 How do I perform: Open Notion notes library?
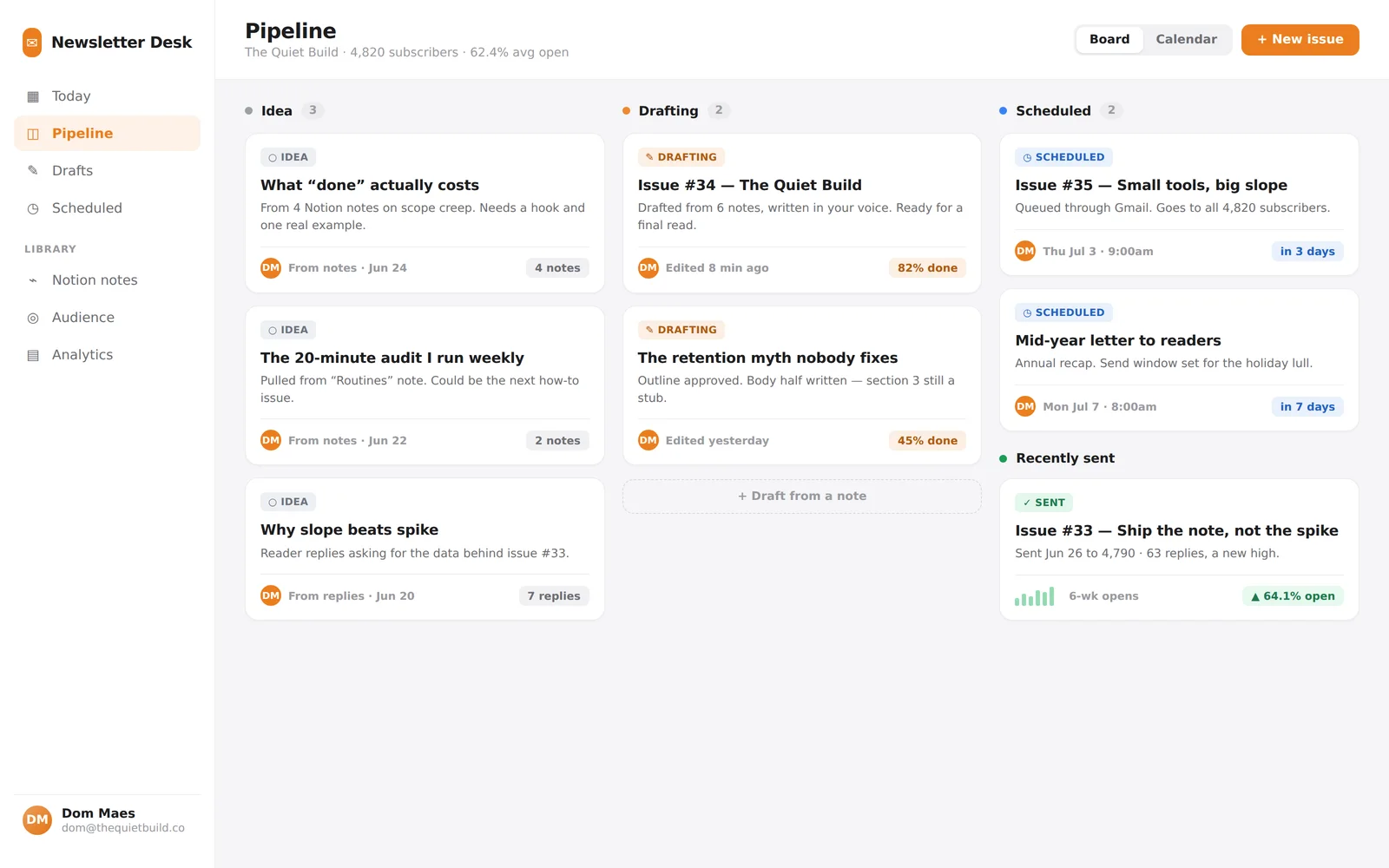107,280
